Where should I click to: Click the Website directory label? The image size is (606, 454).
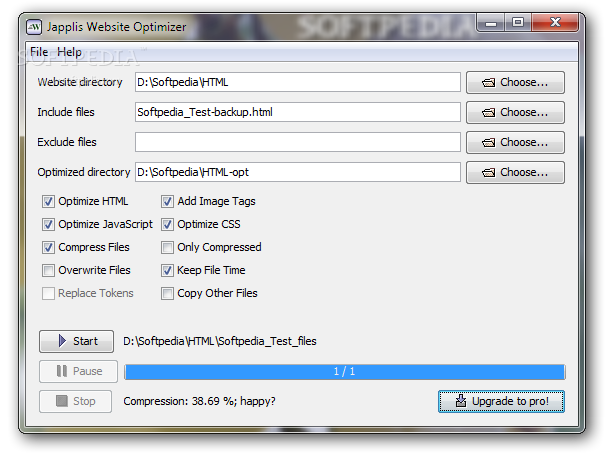80,82
